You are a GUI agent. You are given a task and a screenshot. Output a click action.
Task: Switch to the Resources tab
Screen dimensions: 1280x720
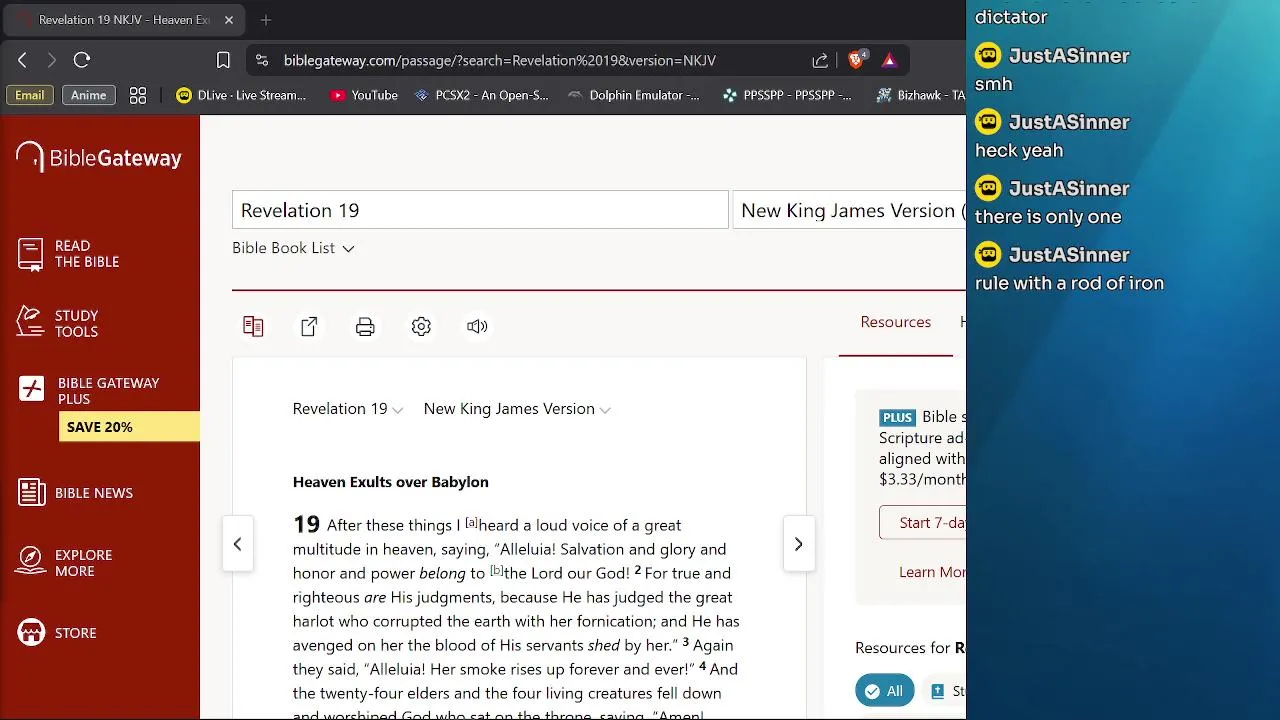(896, 322)
